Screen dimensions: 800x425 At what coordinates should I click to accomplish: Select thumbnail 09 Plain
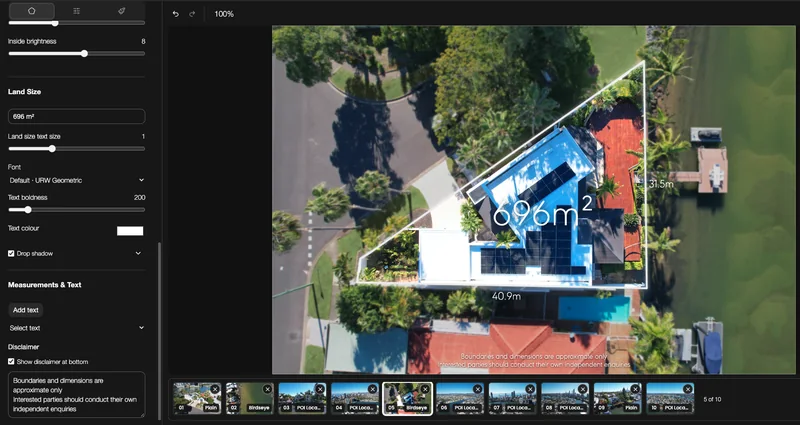click(617, 398)
